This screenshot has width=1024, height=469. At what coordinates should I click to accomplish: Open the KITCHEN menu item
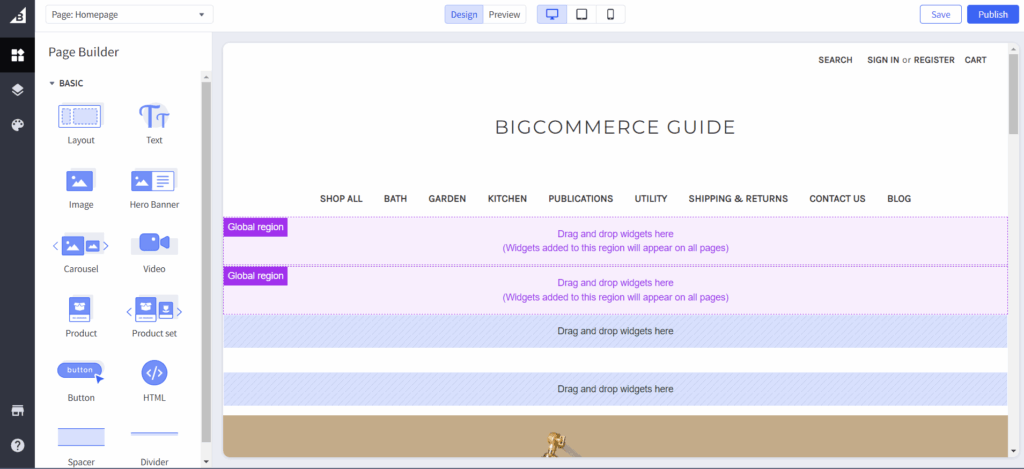[507, 199]
